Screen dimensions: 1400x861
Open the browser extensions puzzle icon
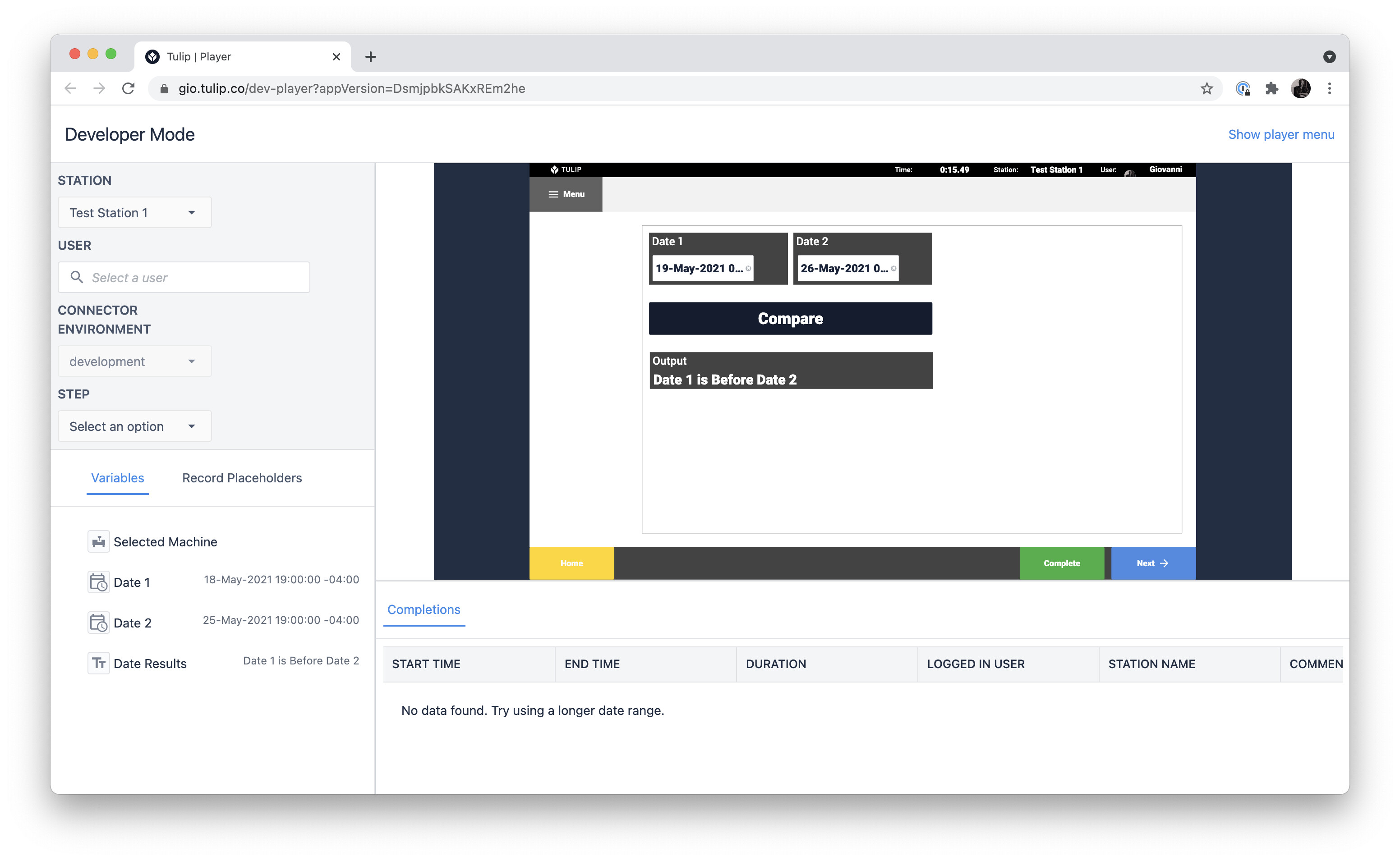click(1271, 88)
